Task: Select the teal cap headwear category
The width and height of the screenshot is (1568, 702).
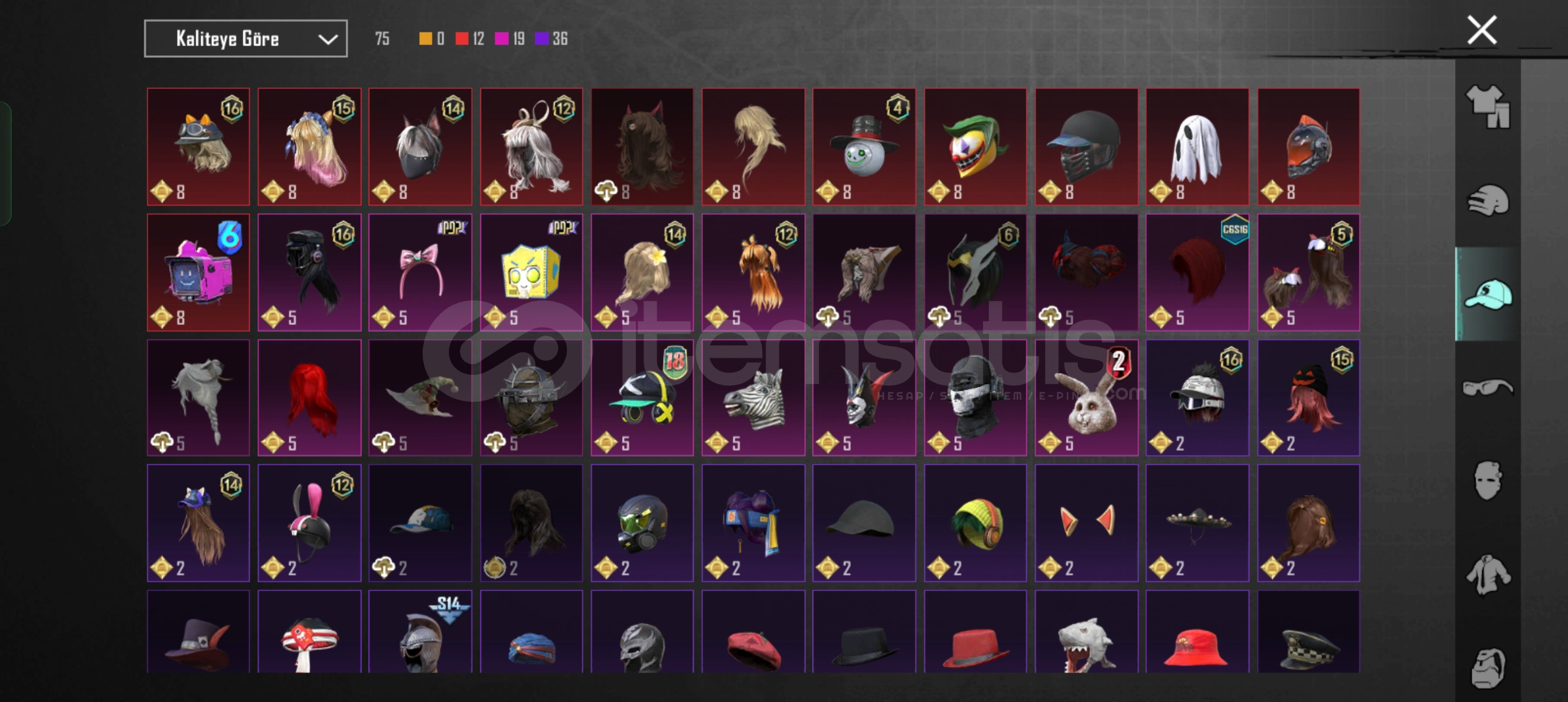Action: point(1487,294)
